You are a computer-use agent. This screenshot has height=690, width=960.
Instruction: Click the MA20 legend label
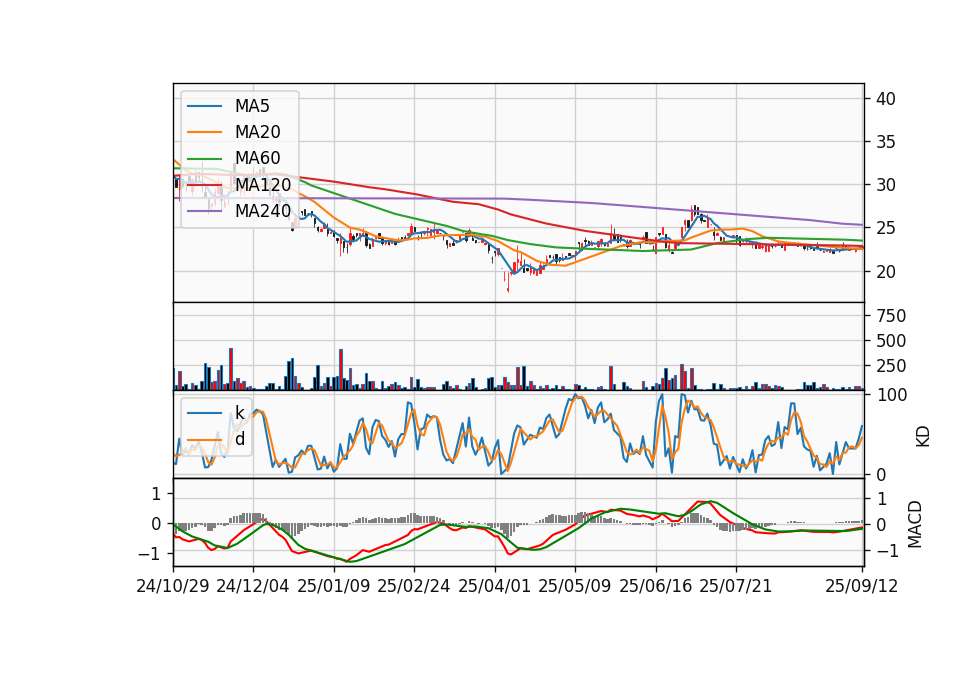coord(257,132)
